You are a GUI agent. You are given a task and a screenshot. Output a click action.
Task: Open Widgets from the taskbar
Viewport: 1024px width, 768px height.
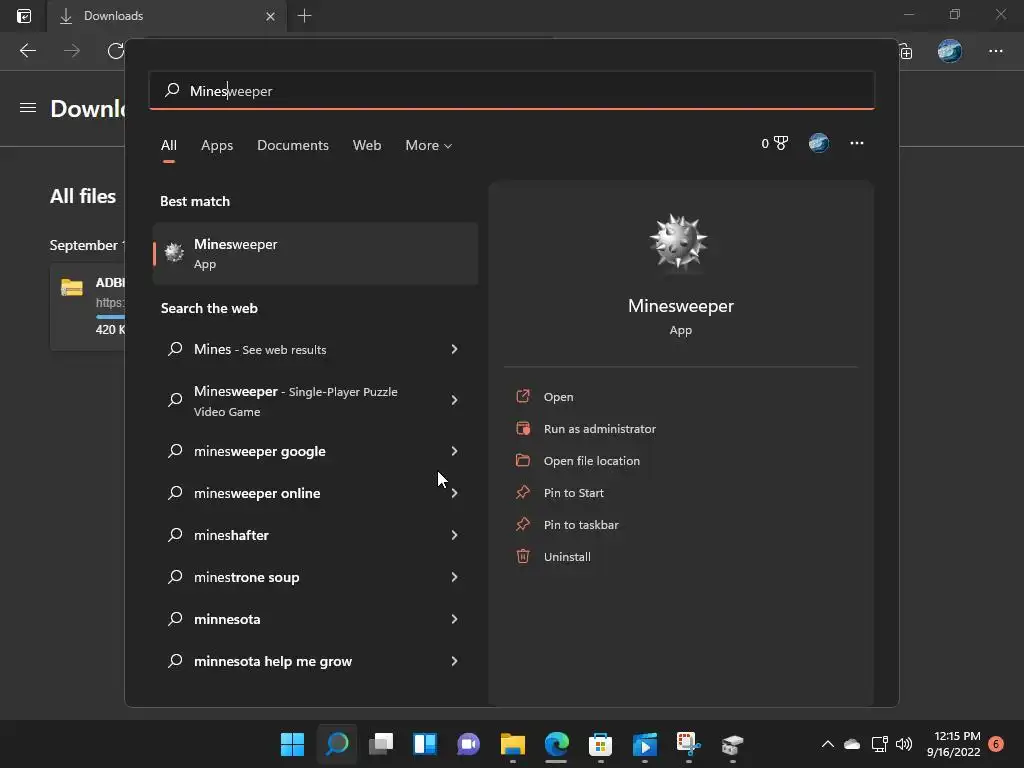[424, 744]
